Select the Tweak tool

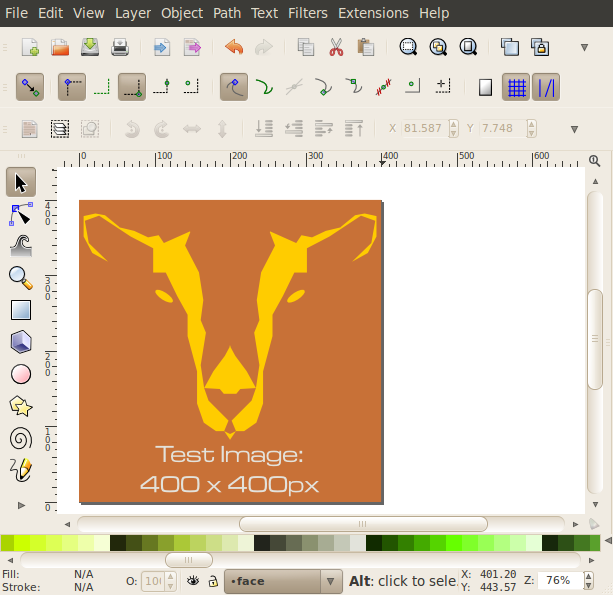tap(21, 246)
